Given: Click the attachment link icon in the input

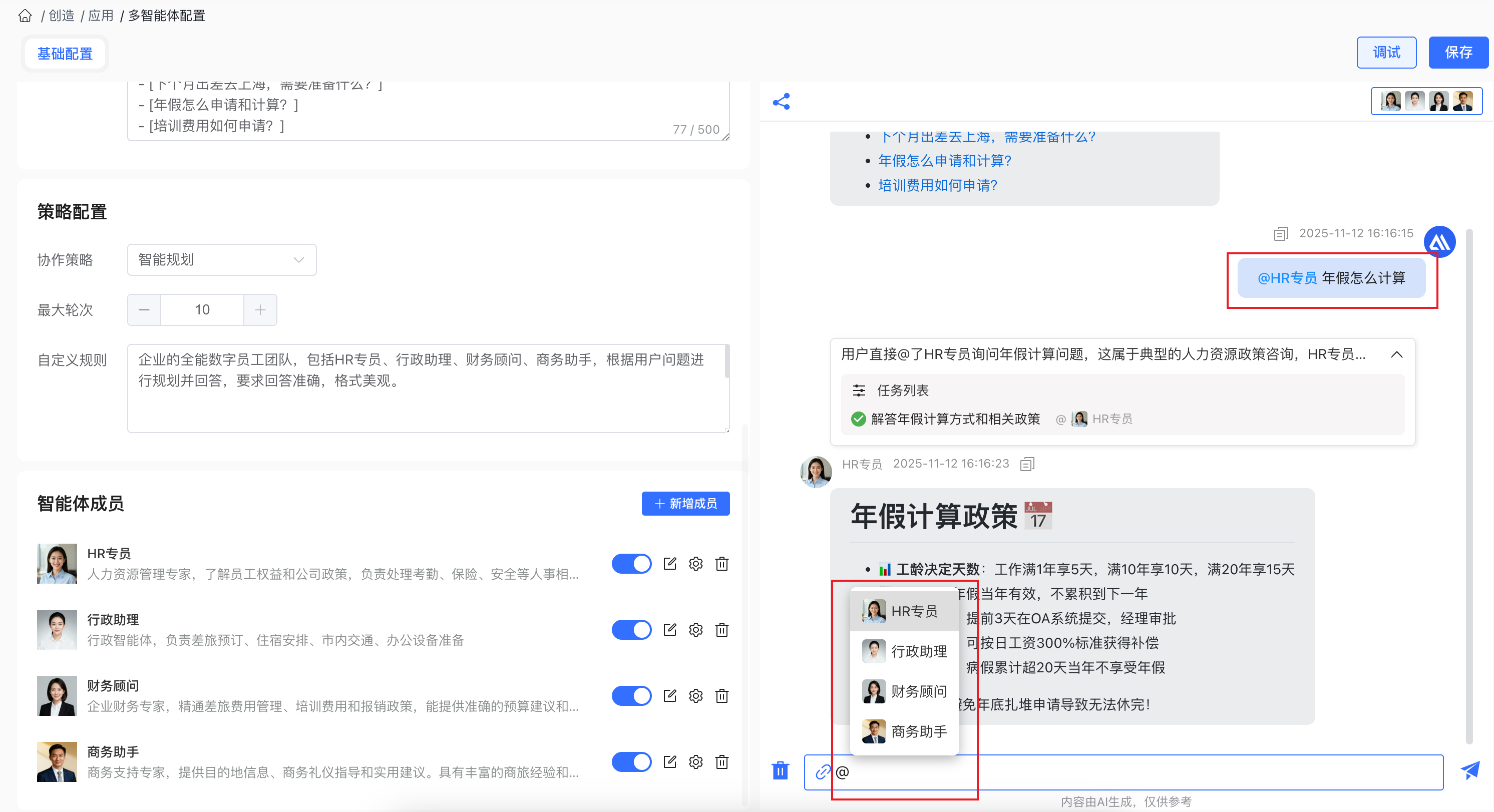Looking at the screenshot, I should 823,772.
